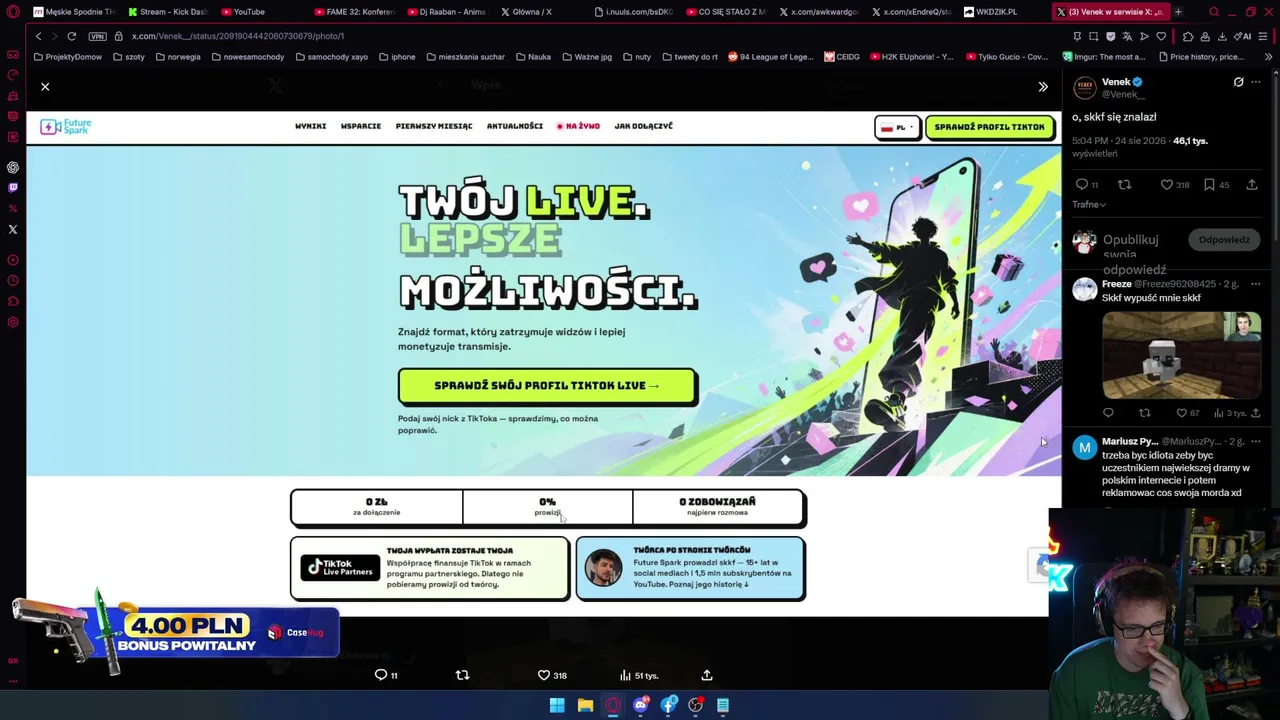This screenshot has height=720, width=1280.
Task: Expand the Trafne reply sorting dropdown
Action: coord(1089,204)
